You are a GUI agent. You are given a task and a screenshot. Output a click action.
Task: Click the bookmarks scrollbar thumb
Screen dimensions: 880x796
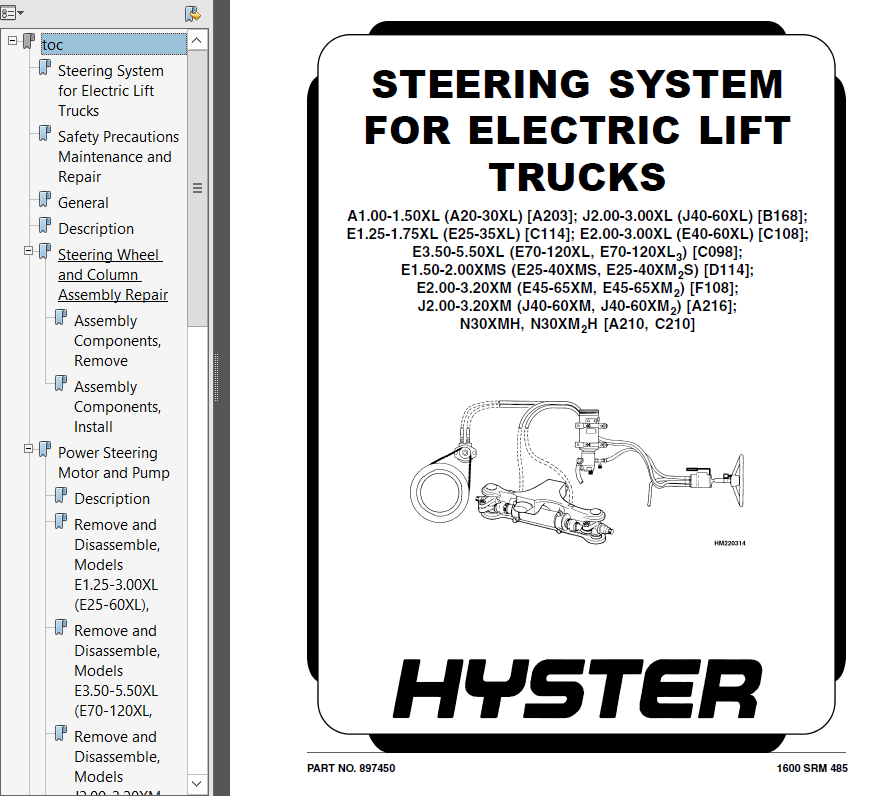click(x=197, y=188)
